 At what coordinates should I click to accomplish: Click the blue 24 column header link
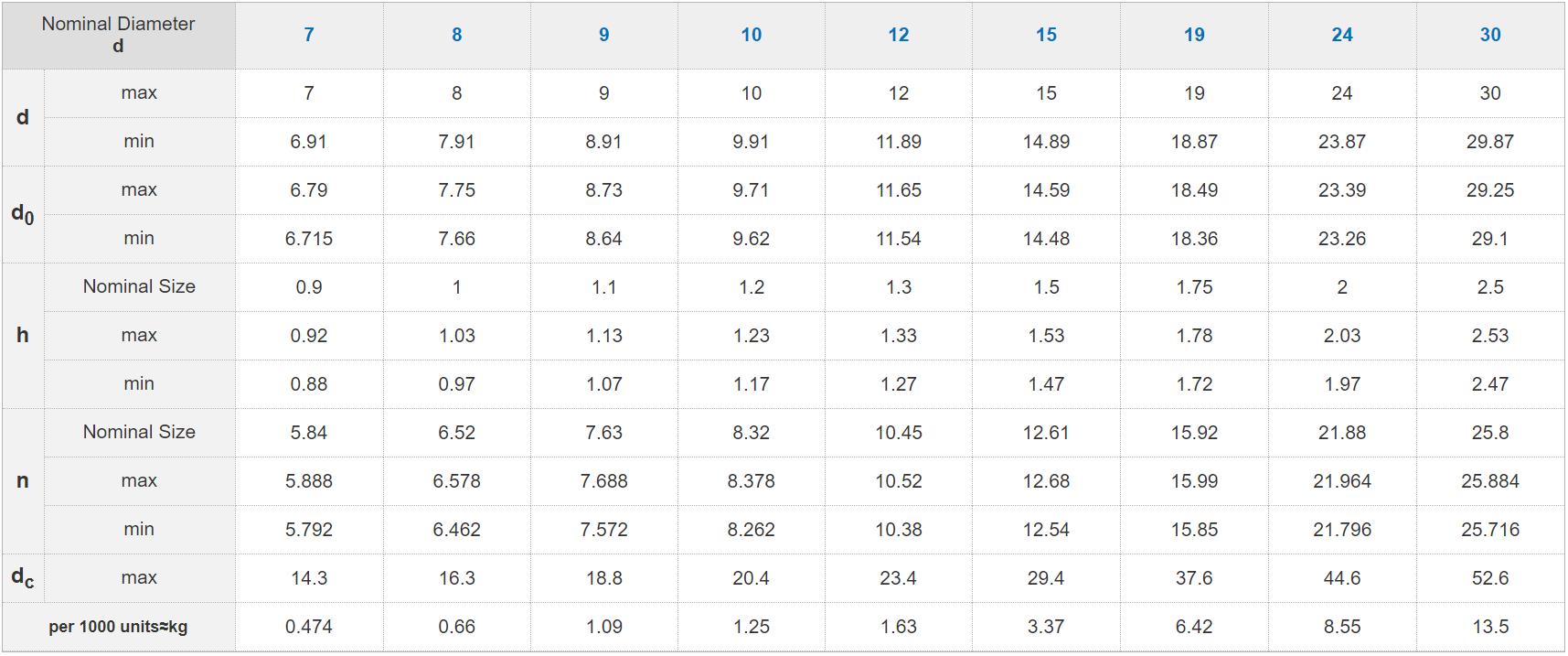(x=1342, y=35)
